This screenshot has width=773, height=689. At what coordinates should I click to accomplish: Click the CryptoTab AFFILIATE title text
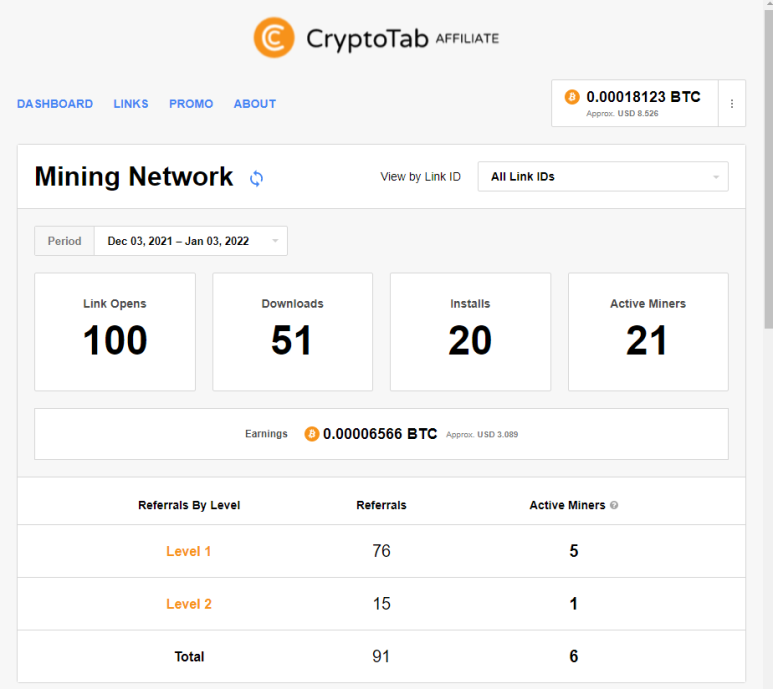402,38
